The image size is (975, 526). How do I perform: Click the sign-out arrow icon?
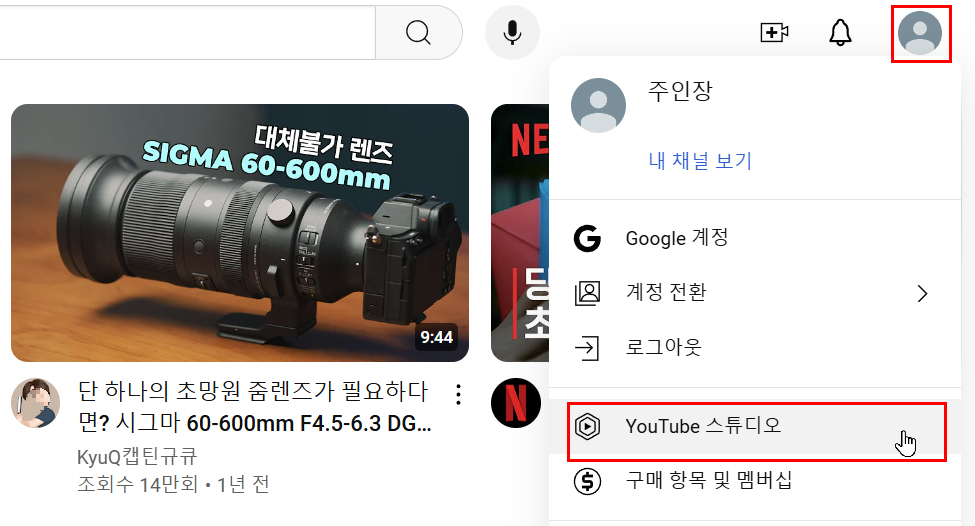tap(587, 348)
